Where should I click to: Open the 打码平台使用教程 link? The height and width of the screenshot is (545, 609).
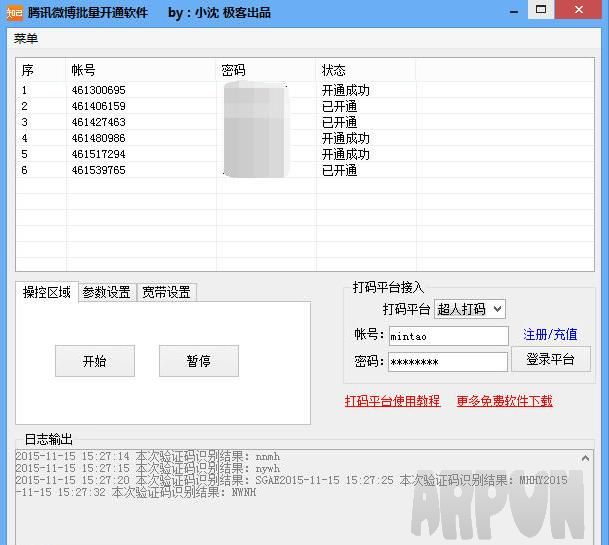click(392, 401)
